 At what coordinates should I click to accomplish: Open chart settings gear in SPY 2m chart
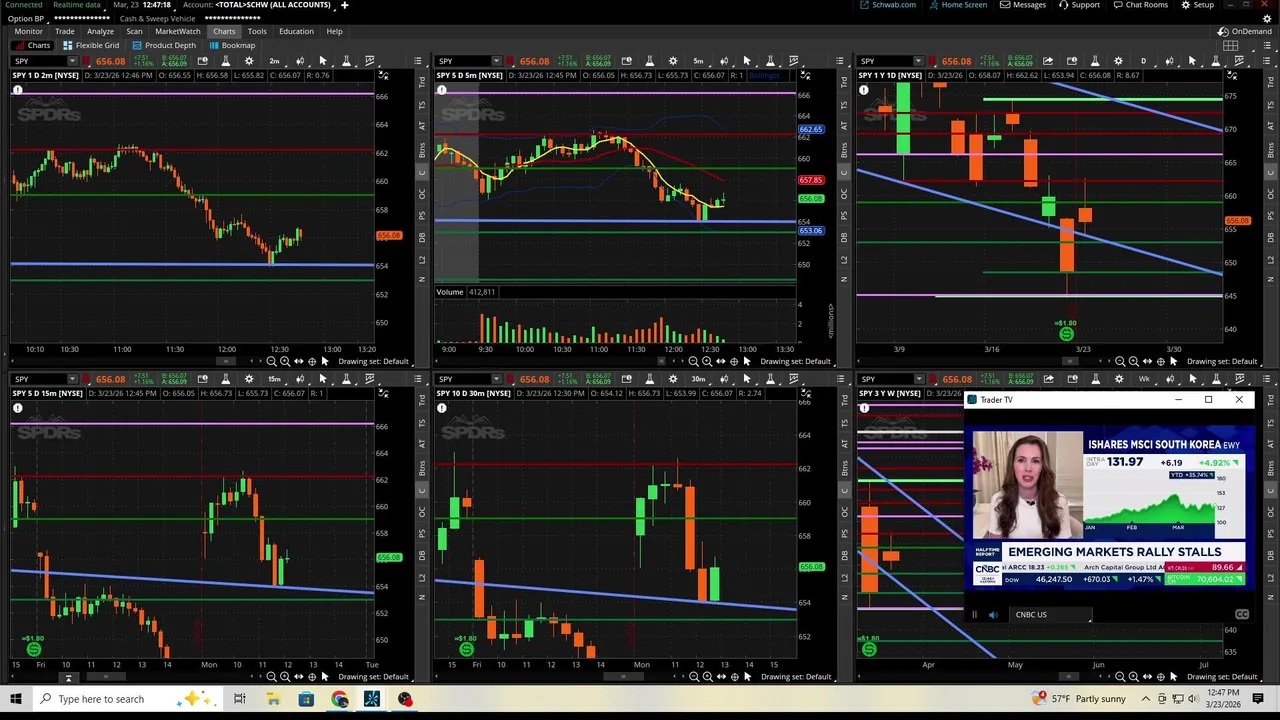249,61
